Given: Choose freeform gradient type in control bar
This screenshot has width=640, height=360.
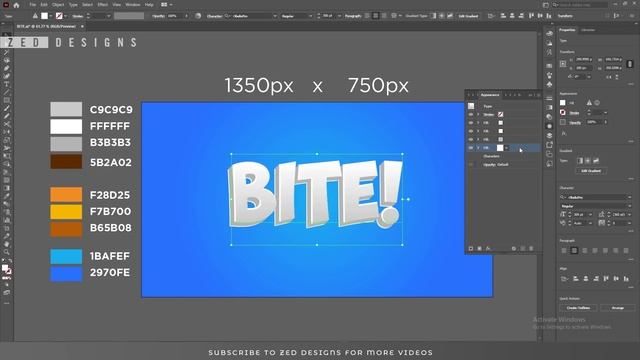Looking at the screenshot, I should [450, 16].
